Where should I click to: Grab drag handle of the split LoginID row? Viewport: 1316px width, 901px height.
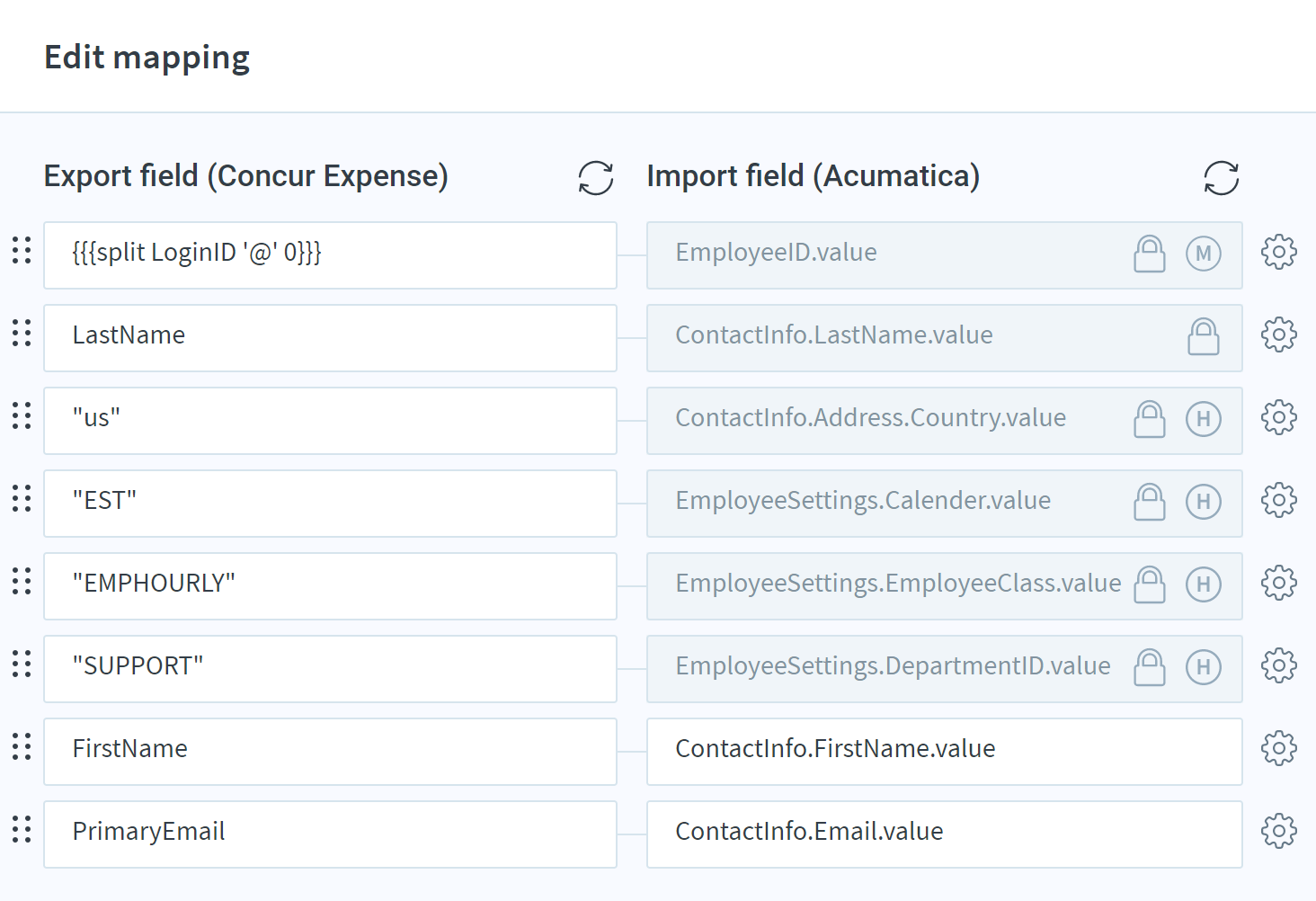coord(22,250)
